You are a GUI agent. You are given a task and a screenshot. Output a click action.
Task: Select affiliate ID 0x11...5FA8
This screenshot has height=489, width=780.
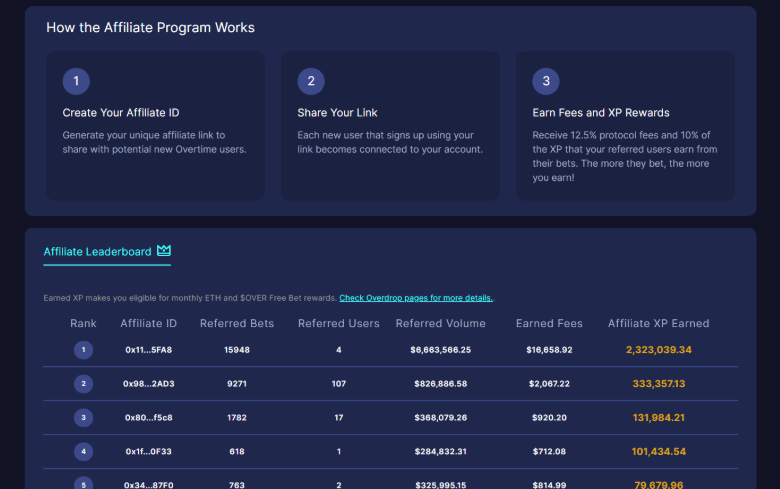[148, 350]
